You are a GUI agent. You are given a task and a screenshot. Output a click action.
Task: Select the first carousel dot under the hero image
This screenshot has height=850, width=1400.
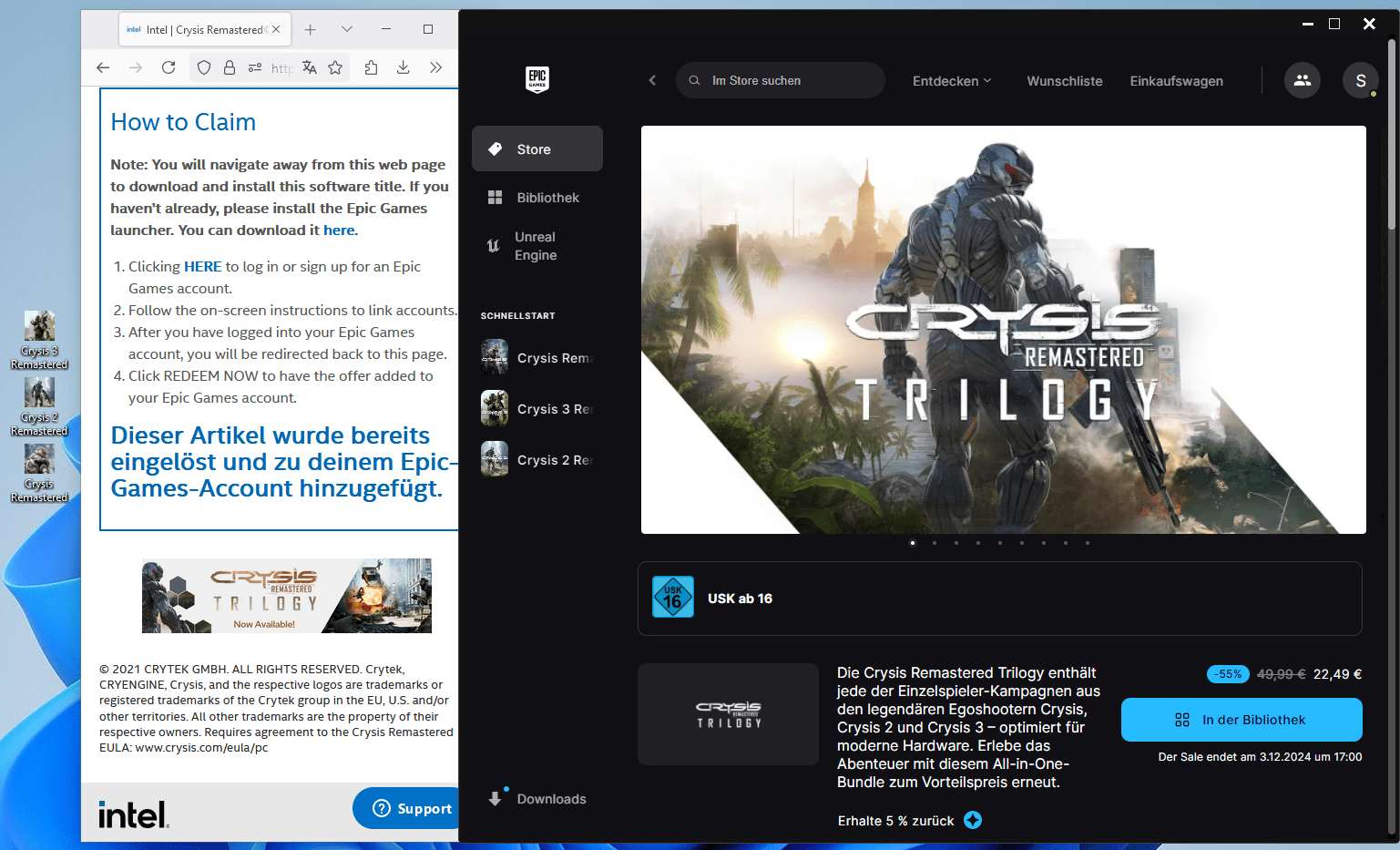[x=913, y=543]
